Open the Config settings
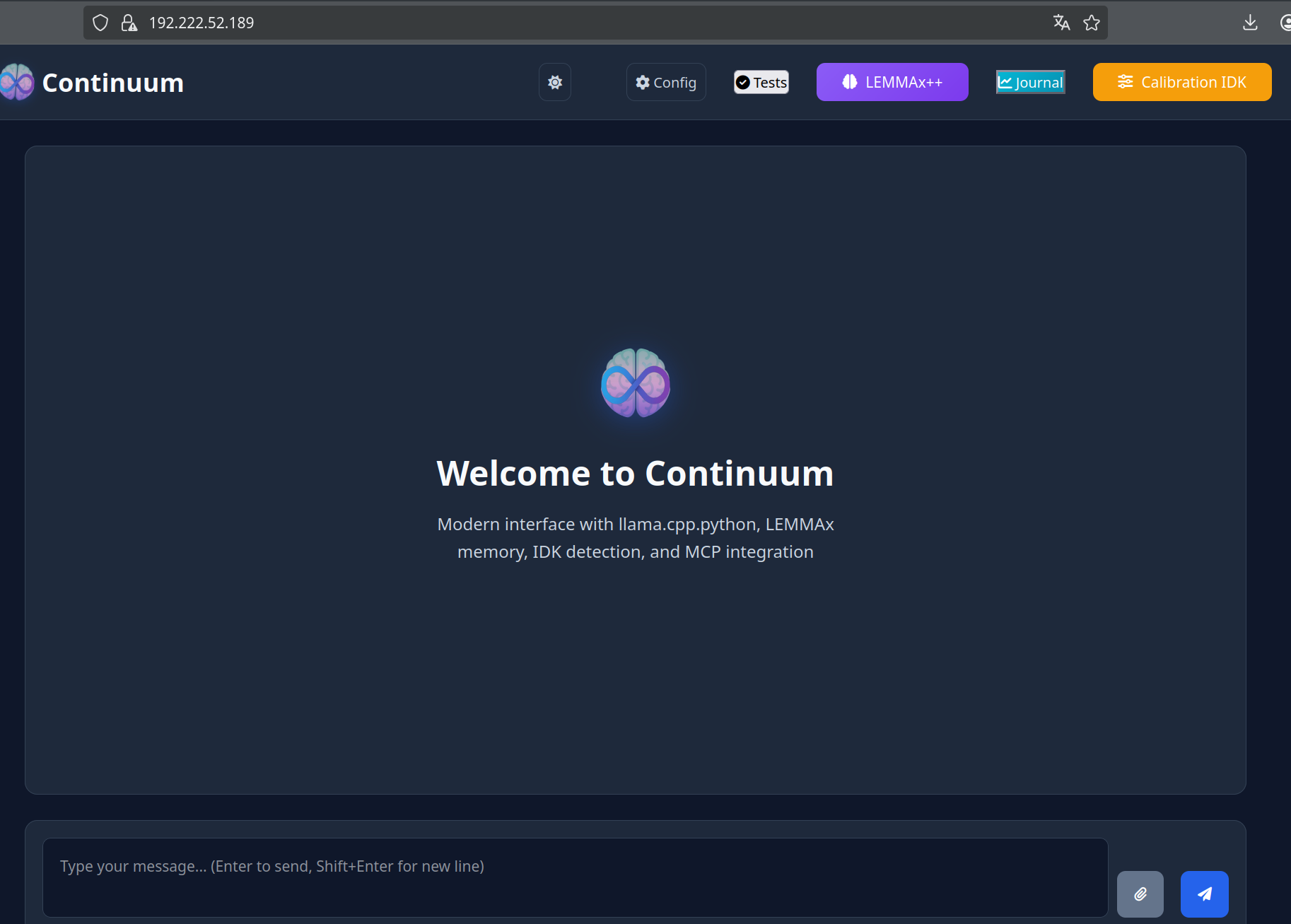1291x924 pixels. [666, 83]
